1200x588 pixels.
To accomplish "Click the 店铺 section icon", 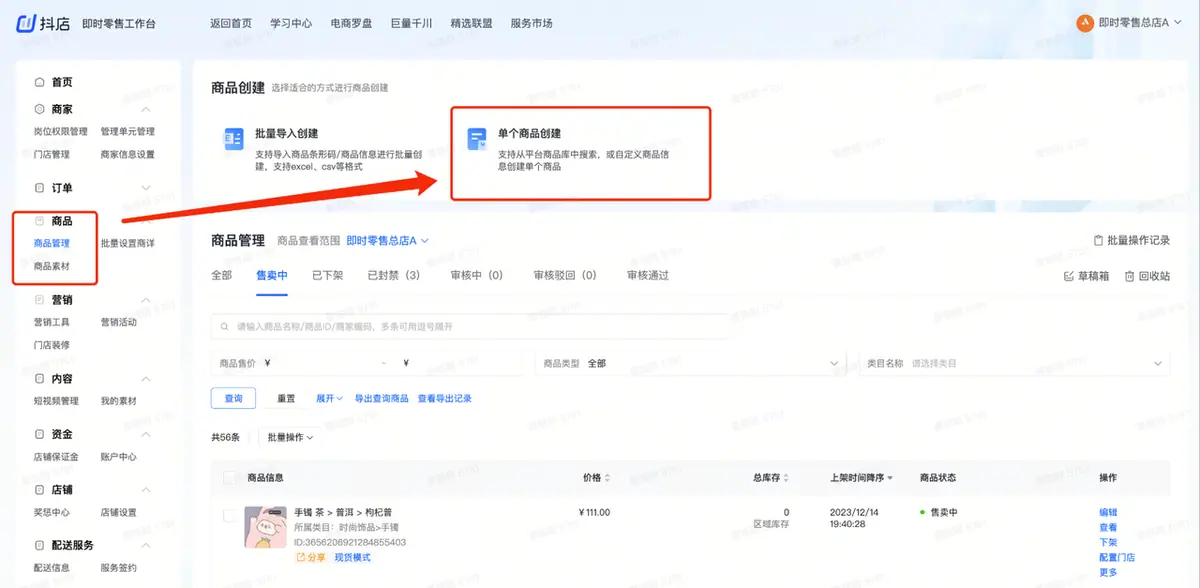I will click(x=39, y=490).
